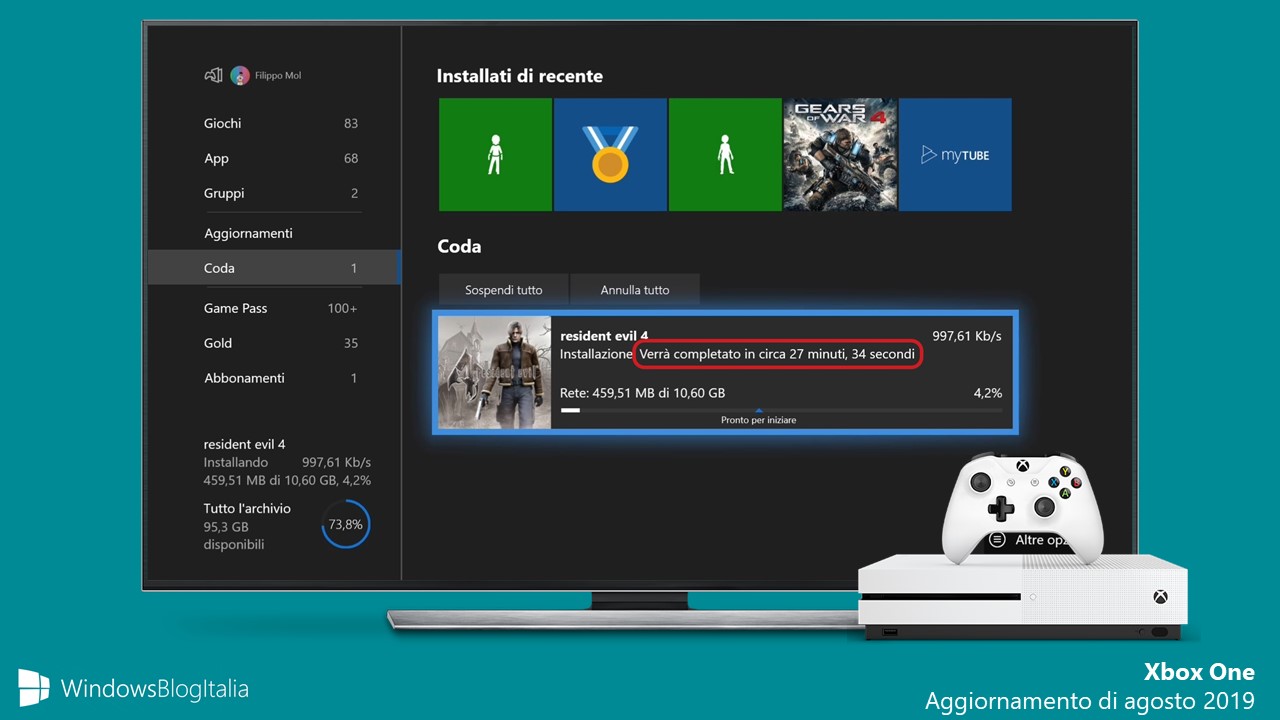Open the green avatar tile next to Gears of War
This screenshot has height=720, width=1280.
725,154
